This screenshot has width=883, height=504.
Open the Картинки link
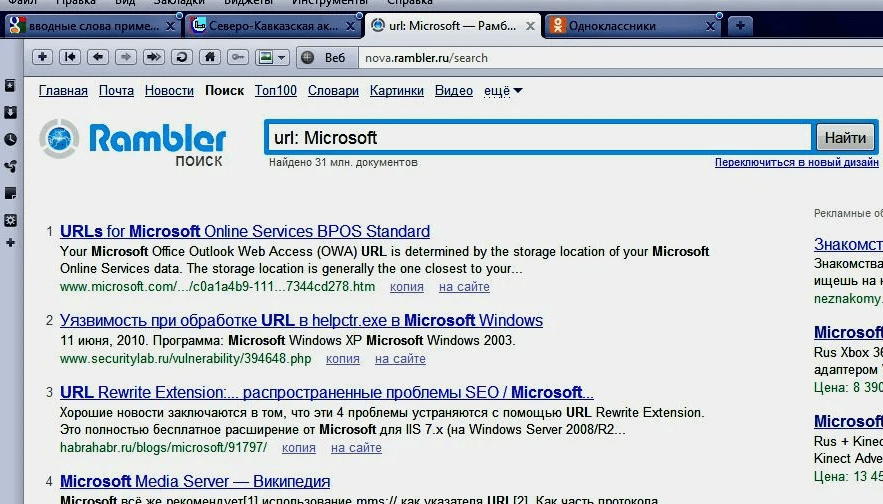pyautogui.click(x=396, y=91)
